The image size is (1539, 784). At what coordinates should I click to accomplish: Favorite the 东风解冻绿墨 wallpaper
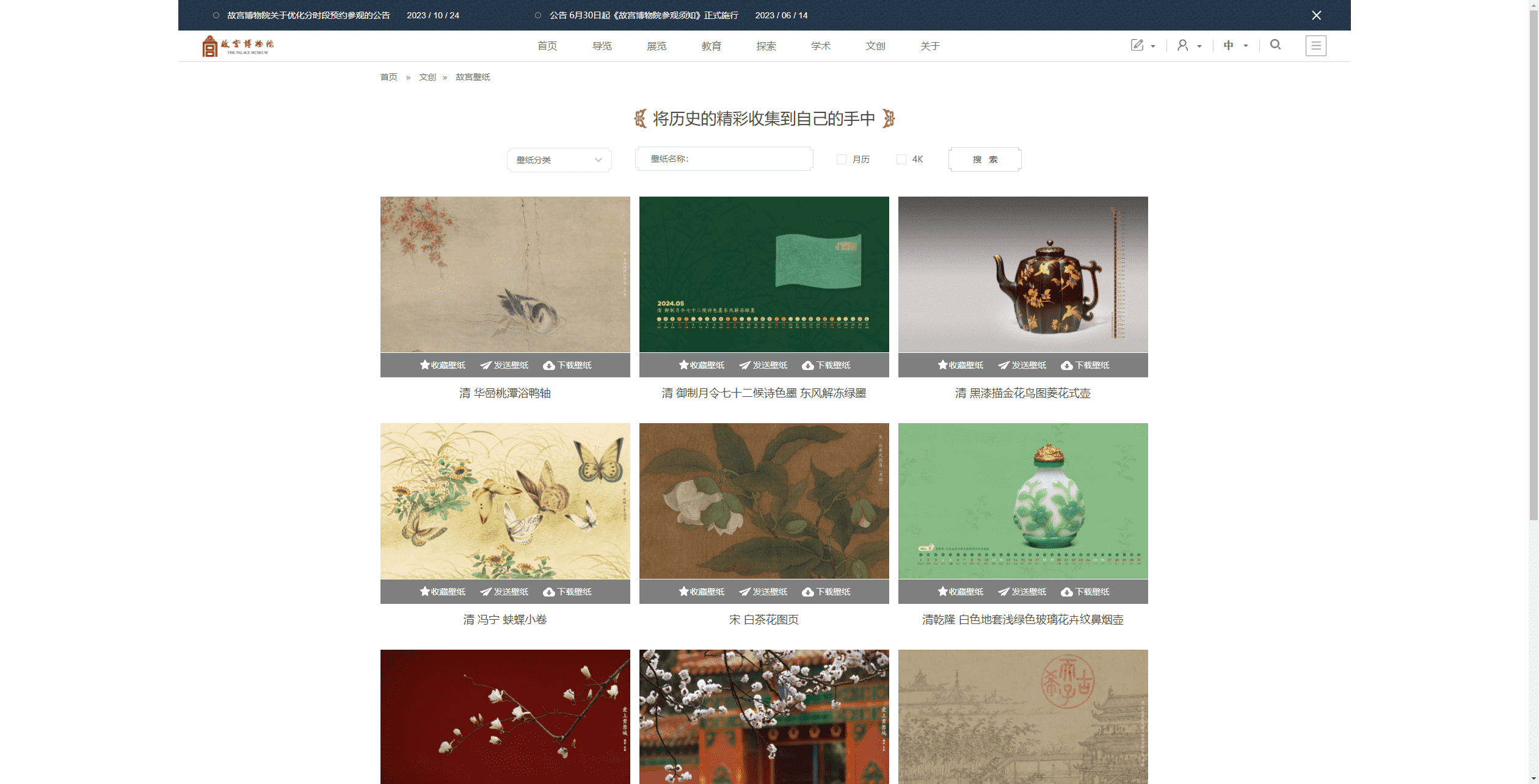tap(702, 365)
